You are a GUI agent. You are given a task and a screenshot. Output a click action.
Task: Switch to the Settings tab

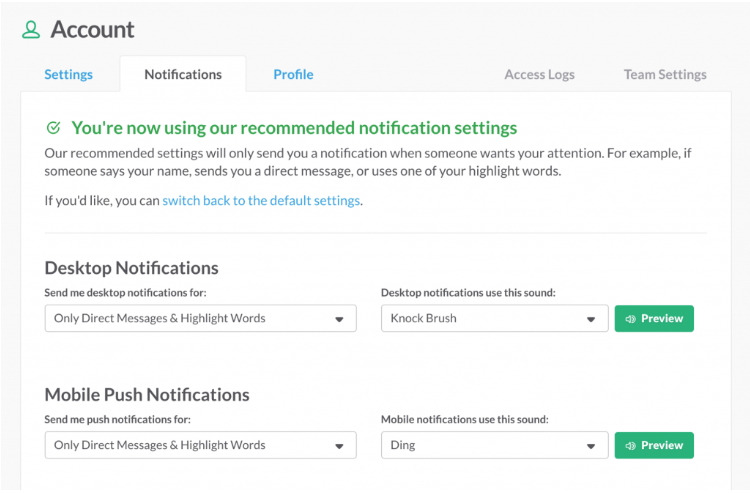pos(68,74)
